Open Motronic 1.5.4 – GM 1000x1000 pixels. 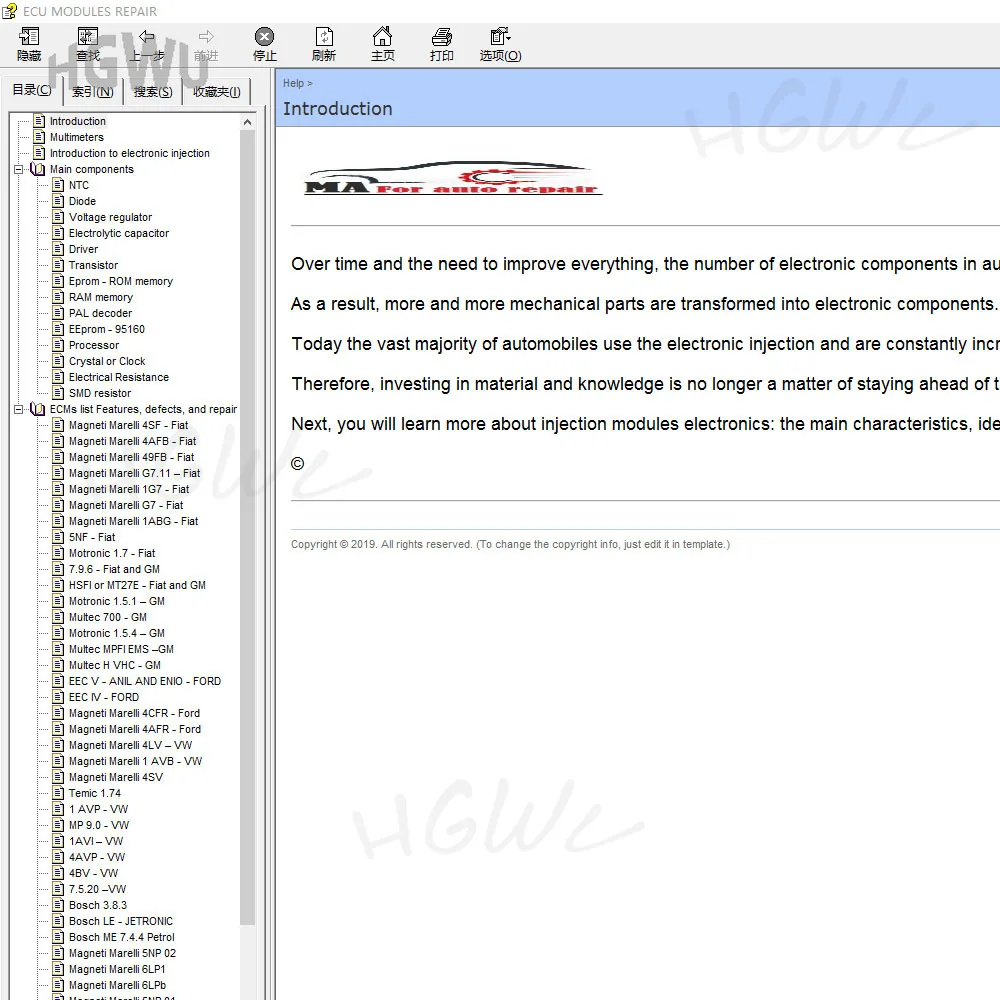click(x=117, y=633)
